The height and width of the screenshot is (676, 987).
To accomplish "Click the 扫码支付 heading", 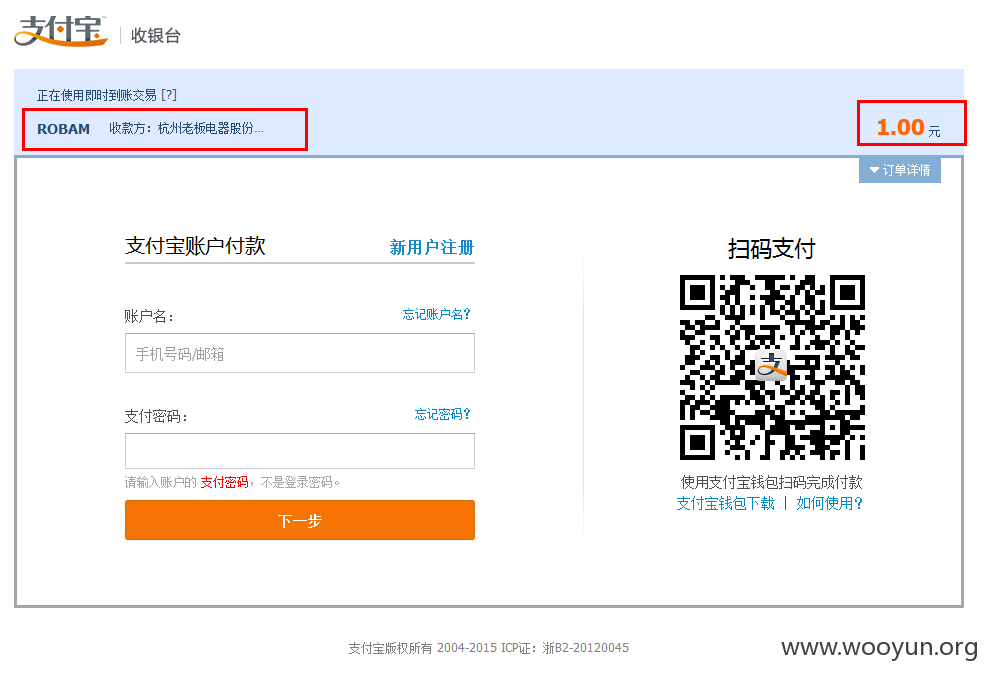I will pos(772,249).
